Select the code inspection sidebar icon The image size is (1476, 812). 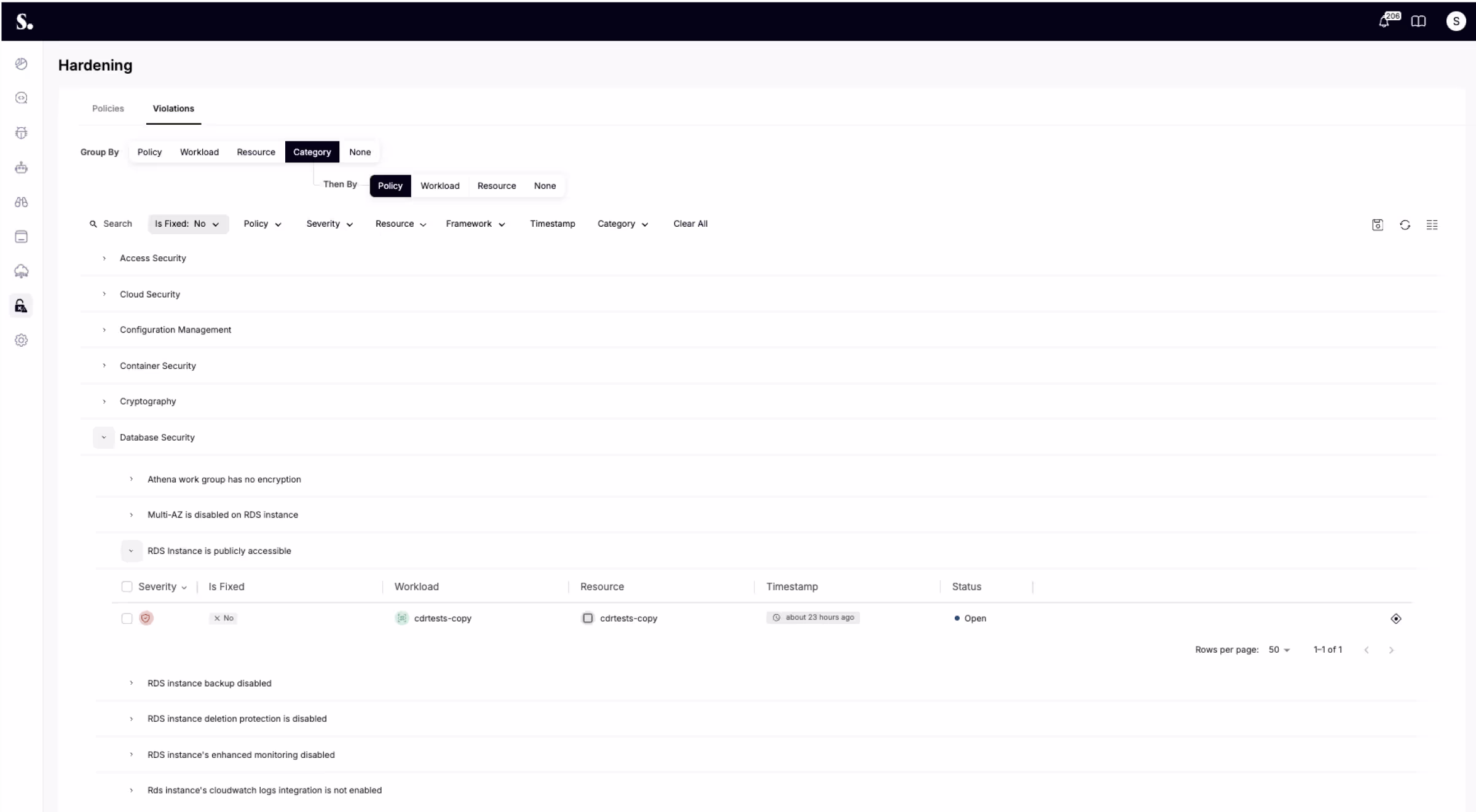[x=22, y=97]
